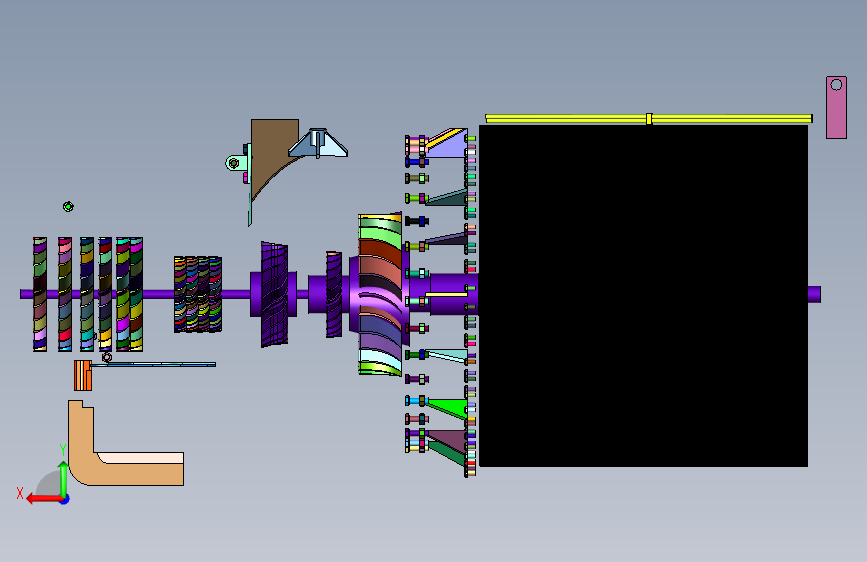Select the leftmost multicolor blade disk
The height and width of the screenshot is (562, 867).
pos(40,294)
